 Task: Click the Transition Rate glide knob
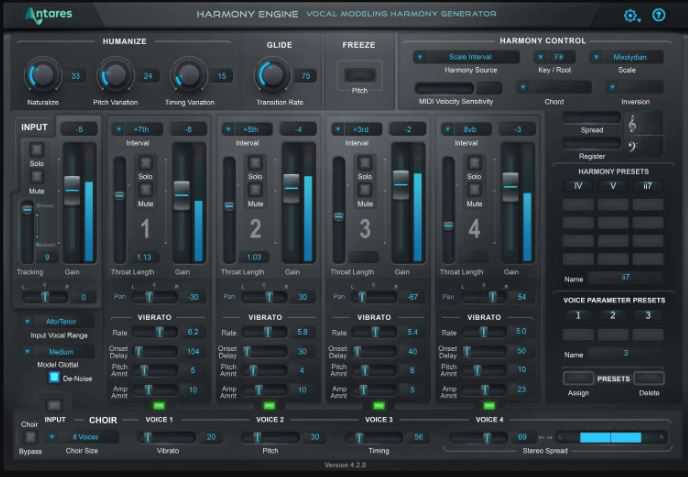272,75
